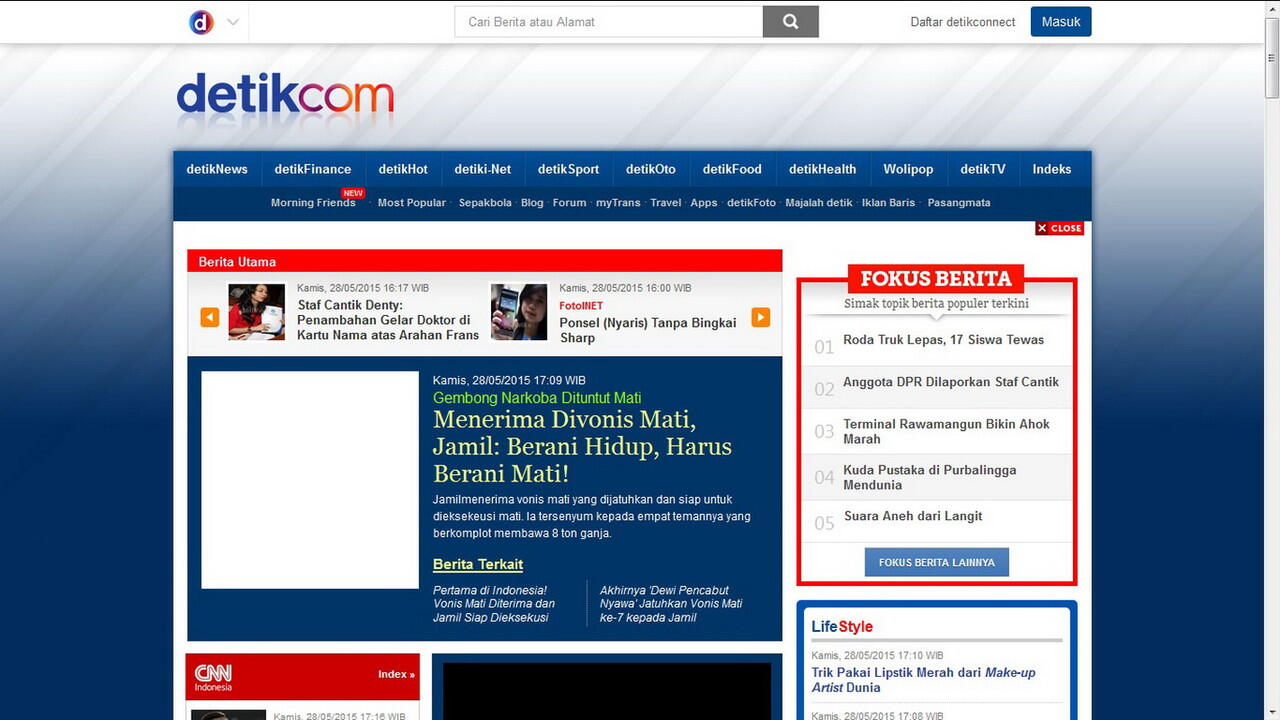1280x720 pixels.
Task: Open the detikNews menu
Action: [217, 169]
